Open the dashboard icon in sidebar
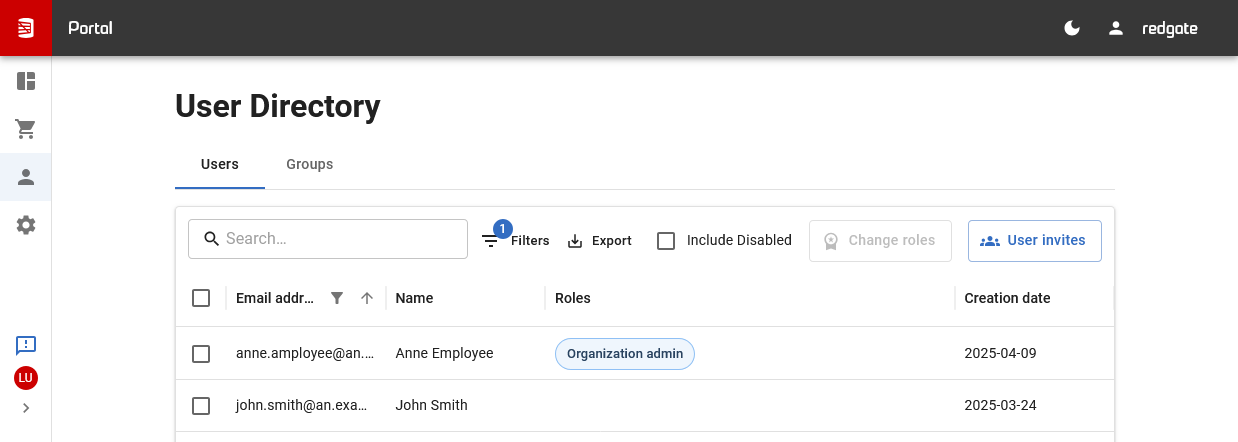Screen dimensions: 1238x442 coord(26,81)
